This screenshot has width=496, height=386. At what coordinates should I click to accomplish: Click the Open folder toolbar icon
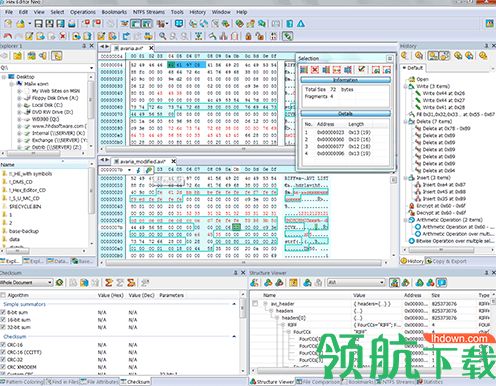(21, 23)
